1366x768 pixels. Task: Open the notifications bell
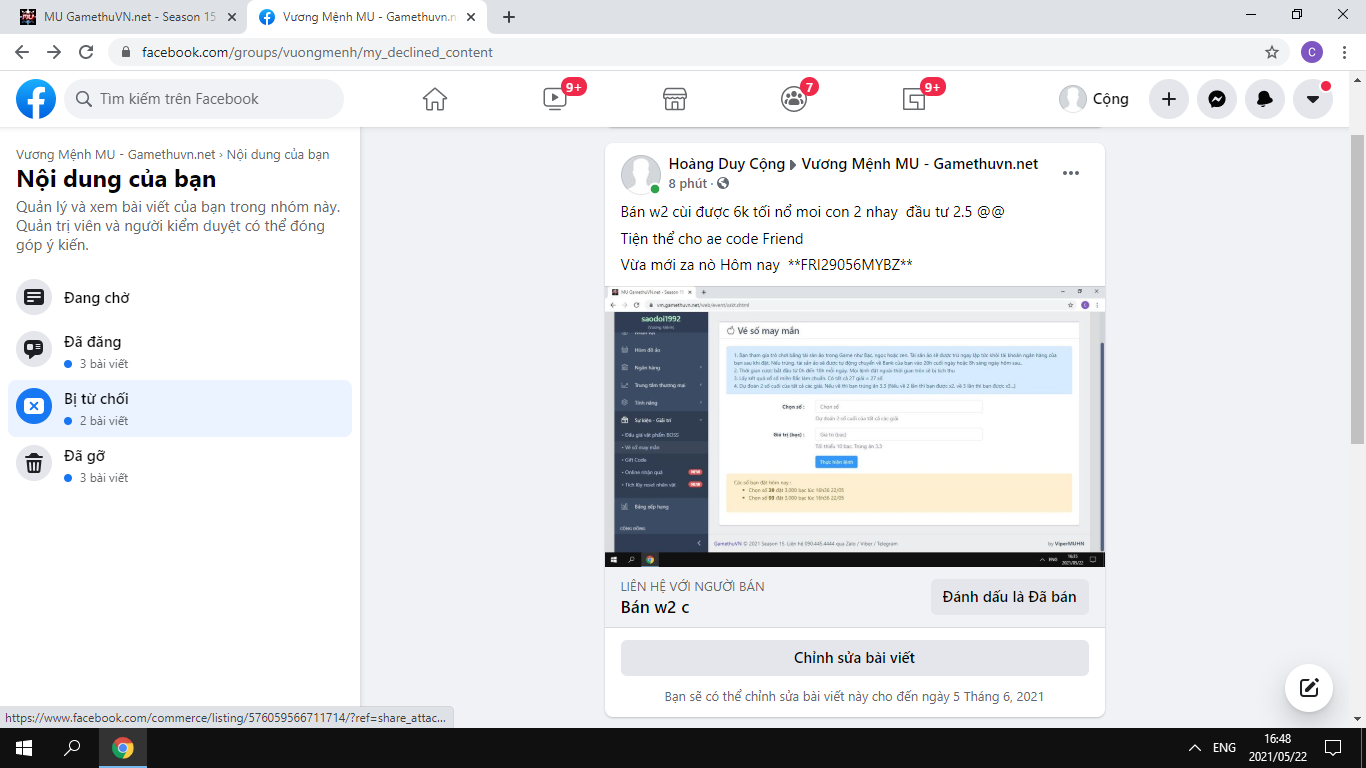point(1264,99)
